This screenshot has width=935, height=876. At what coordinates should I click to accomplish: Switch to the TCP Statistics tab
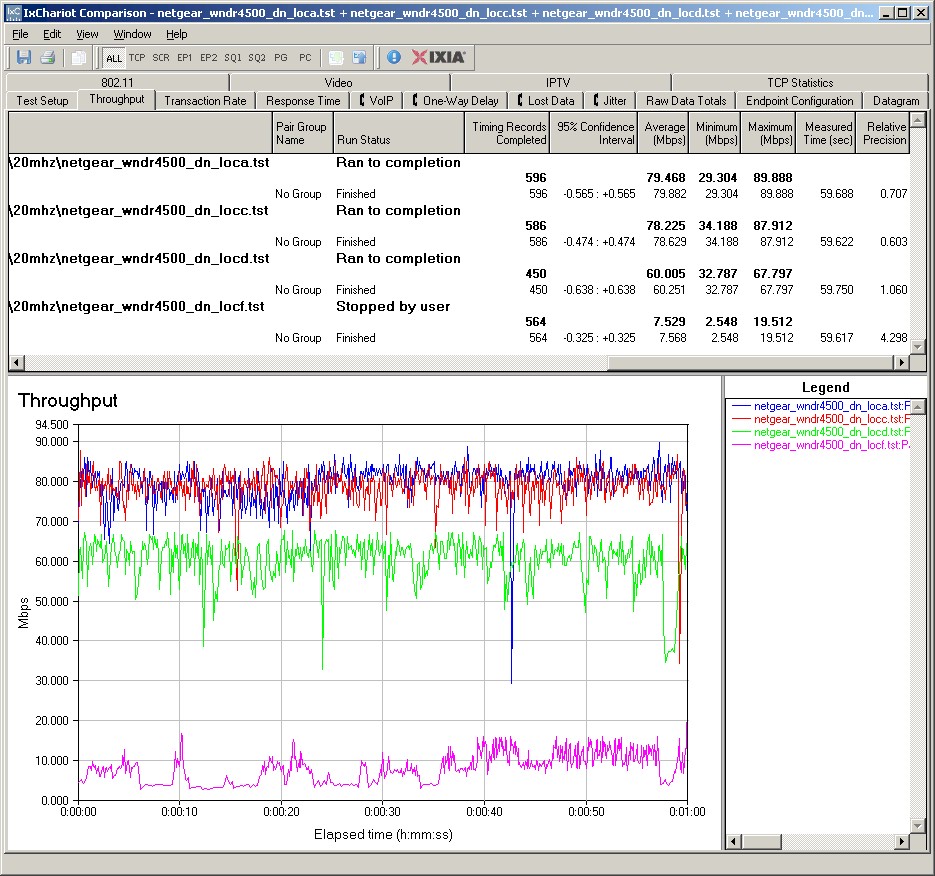[x=800, y=82]
